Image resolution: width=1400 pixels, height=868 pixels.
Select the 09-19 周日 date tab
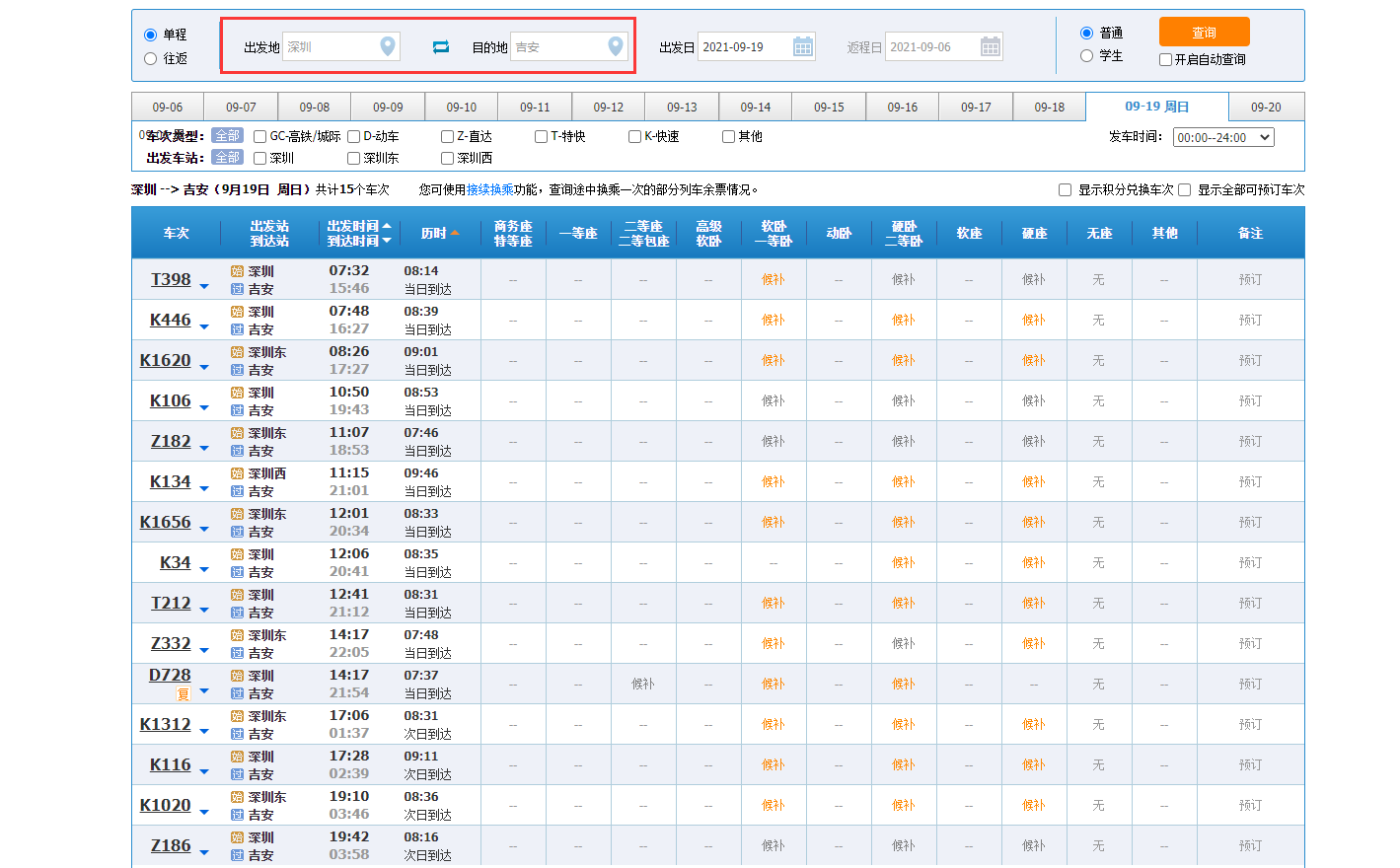coord(1157,107)
